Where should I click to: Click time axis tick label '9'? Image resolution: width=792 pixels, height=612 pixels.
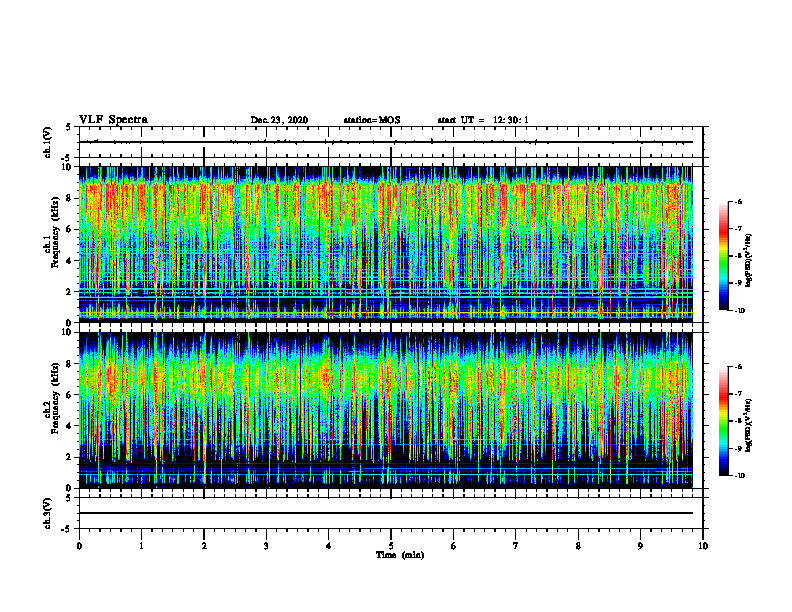640,546
